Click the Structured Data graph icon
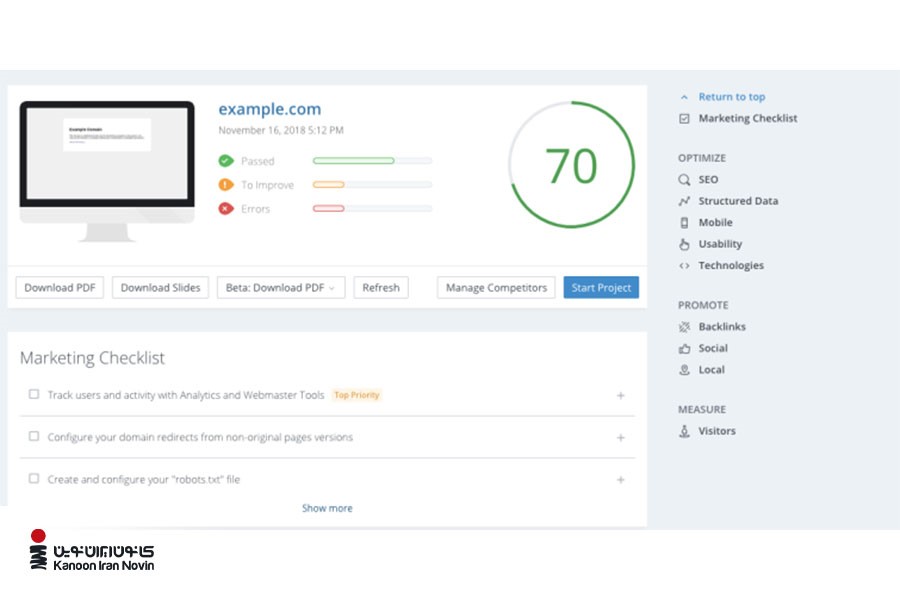The width and height of the screenshot is (900, 600). [684, 201]
